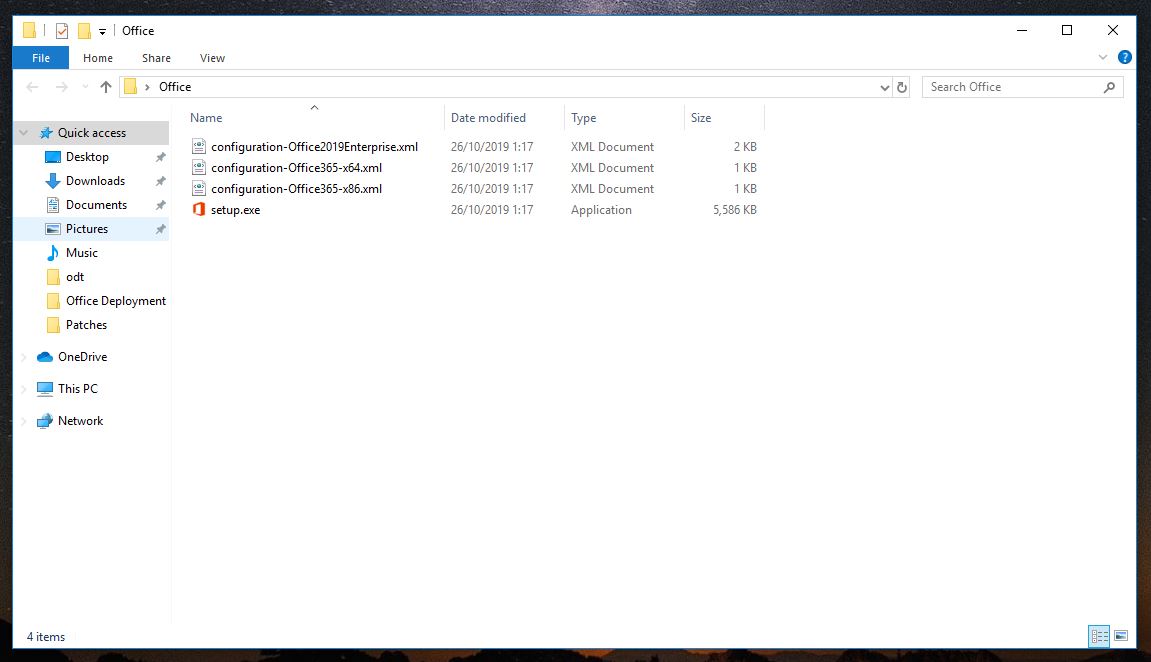Click the Forward navigation arrow
The width and height of the screenshot is (1151, 662).
tap(62, 87)
